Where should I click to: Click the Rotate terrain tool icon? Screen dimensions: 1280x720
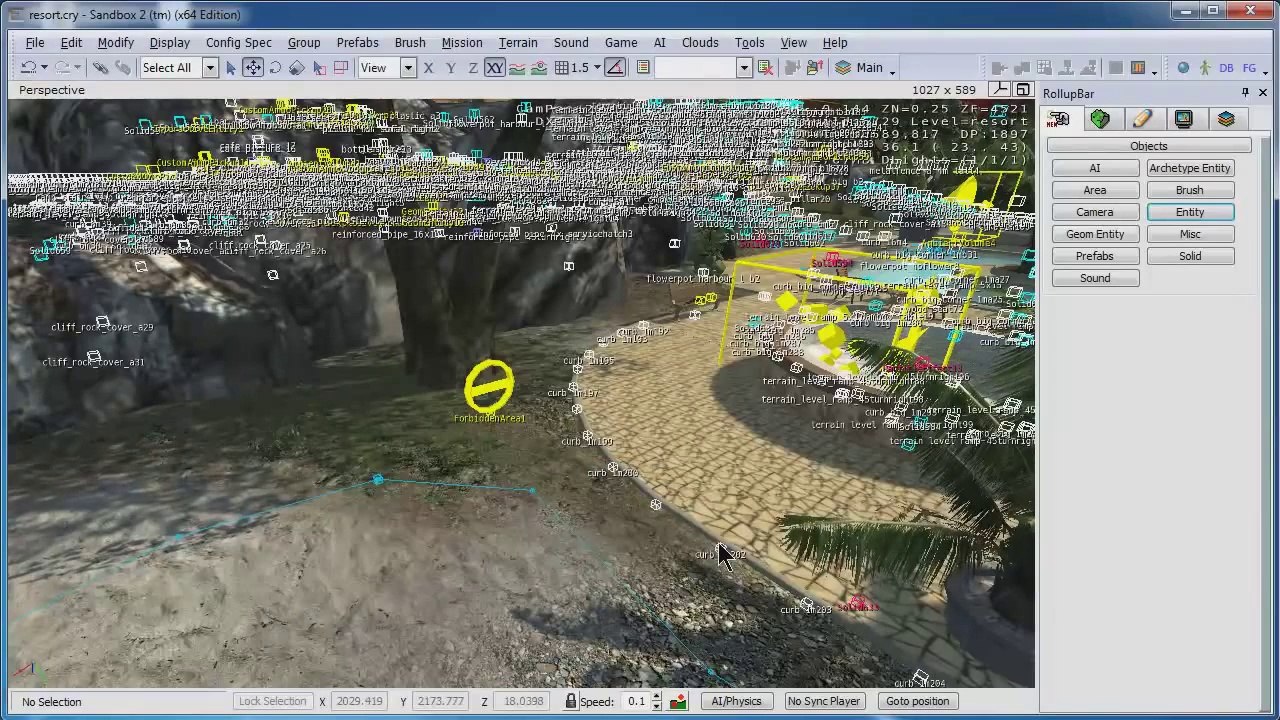tap(341, 68)
